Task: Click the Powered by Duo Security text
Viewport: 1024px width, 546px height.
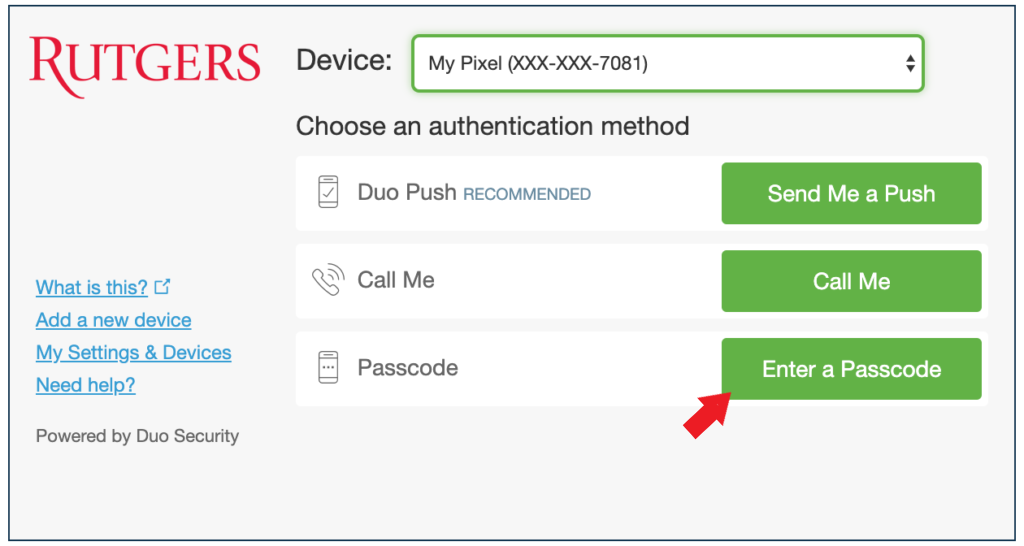Action: [137, 436]
